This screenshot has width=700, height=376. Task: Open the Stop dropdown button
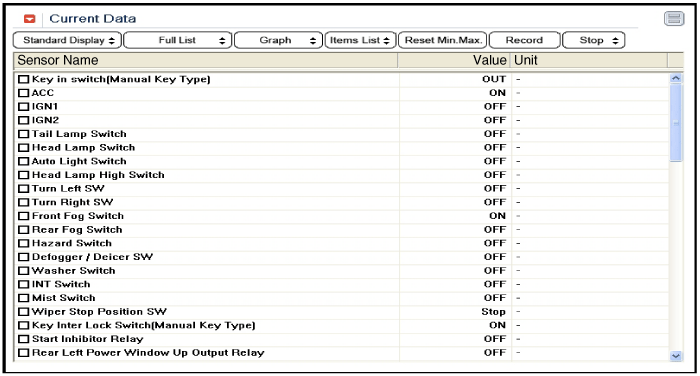[x=593, y=40]
